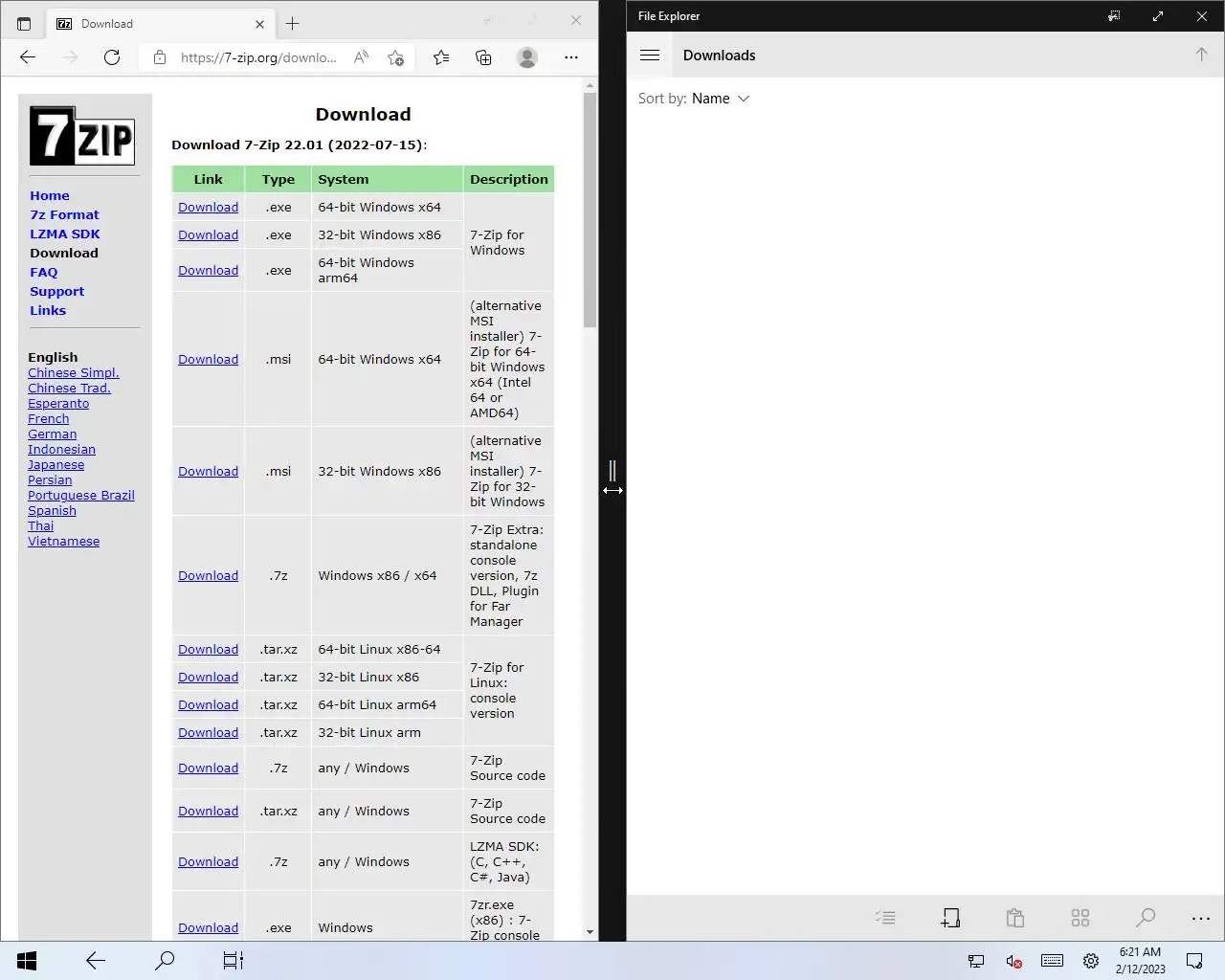Click the site info lock icon
The width and height of the screenshot is (1225, 980).
[x=160, y=57]
